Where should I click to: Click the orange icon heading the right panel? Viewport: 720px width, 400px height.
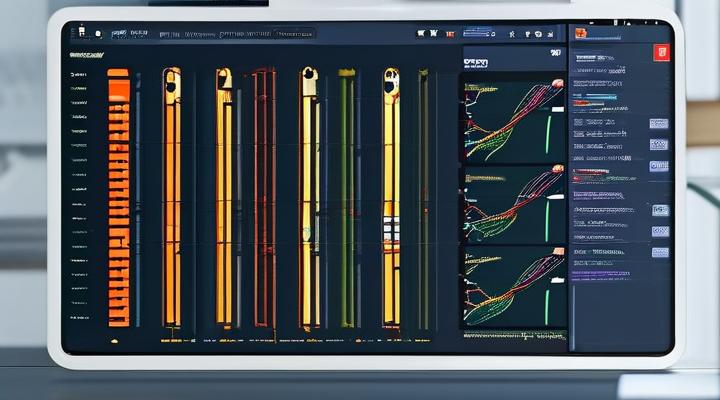(579, 33)
